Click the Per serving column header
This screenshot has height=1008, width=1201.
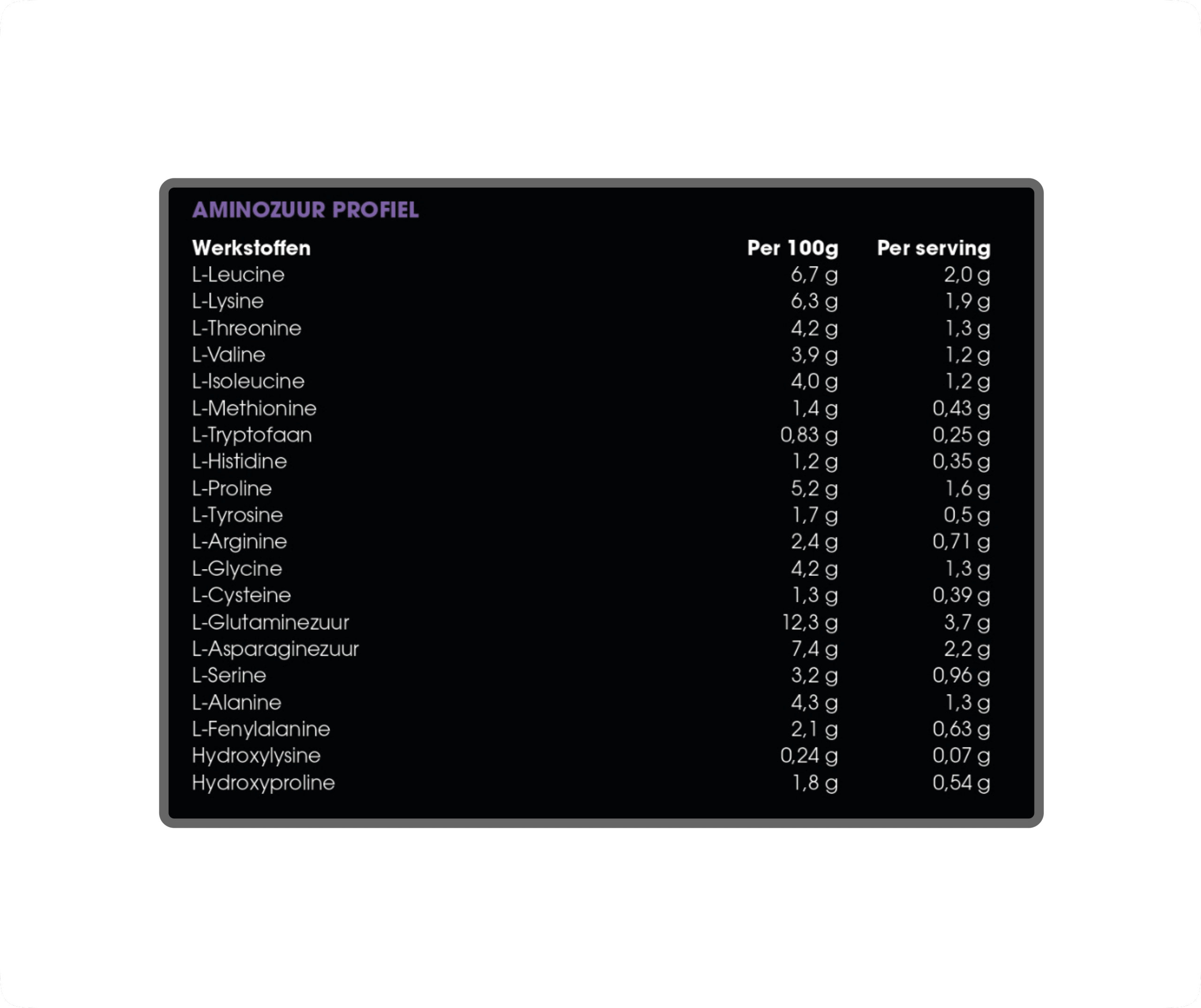[933, 248]
